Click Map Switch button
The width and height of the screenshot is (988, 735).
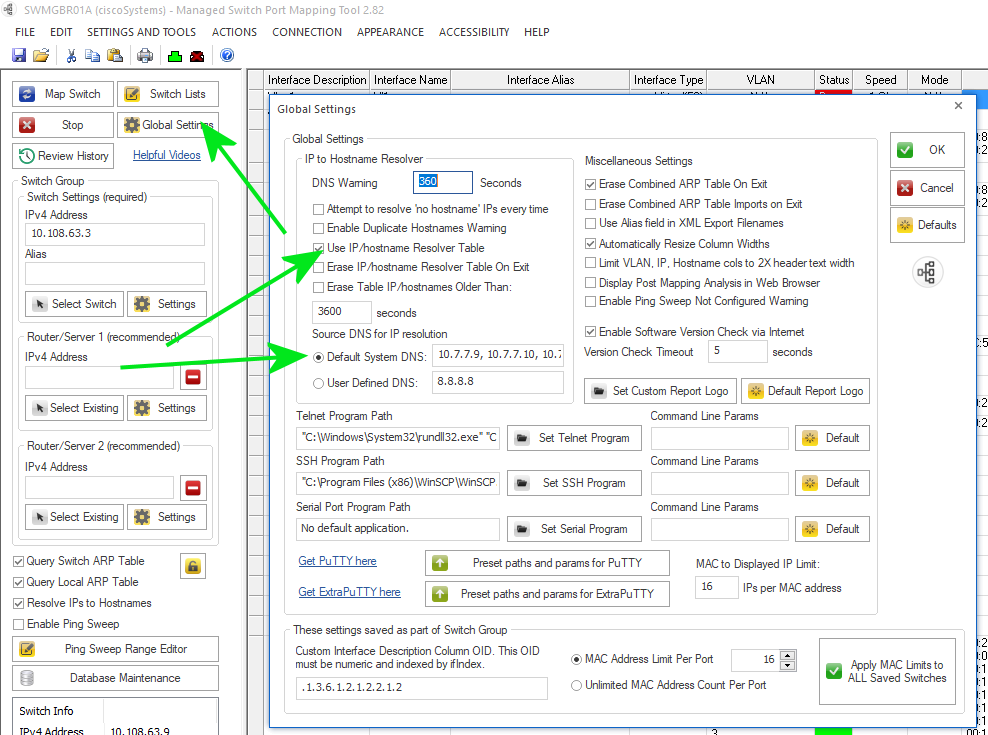click(63, 94)
